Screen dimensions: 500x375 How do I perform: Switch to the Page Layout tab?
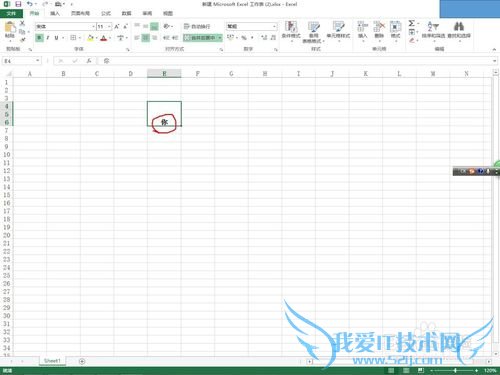[80, 13]
